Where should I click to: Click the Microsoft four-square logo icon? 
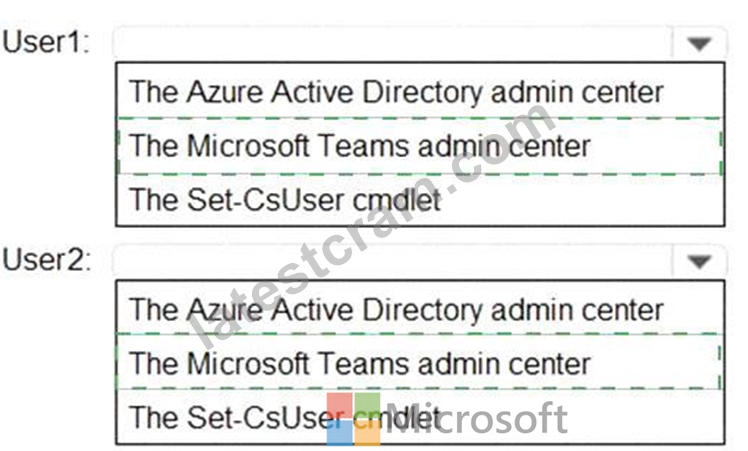click(354, 419)
